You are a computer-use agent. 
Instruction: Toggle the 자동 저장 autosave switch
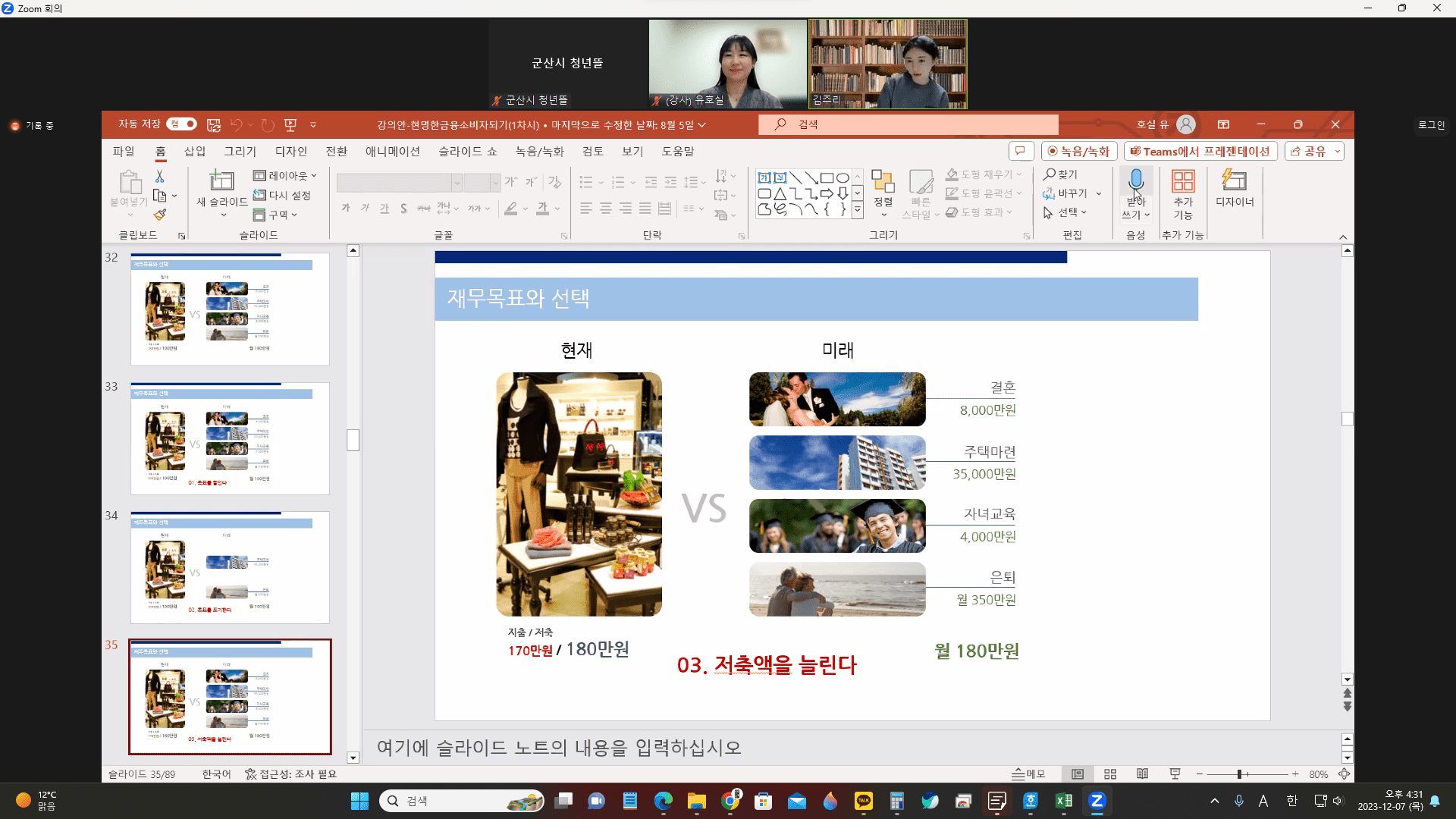(x=182, y=124)
